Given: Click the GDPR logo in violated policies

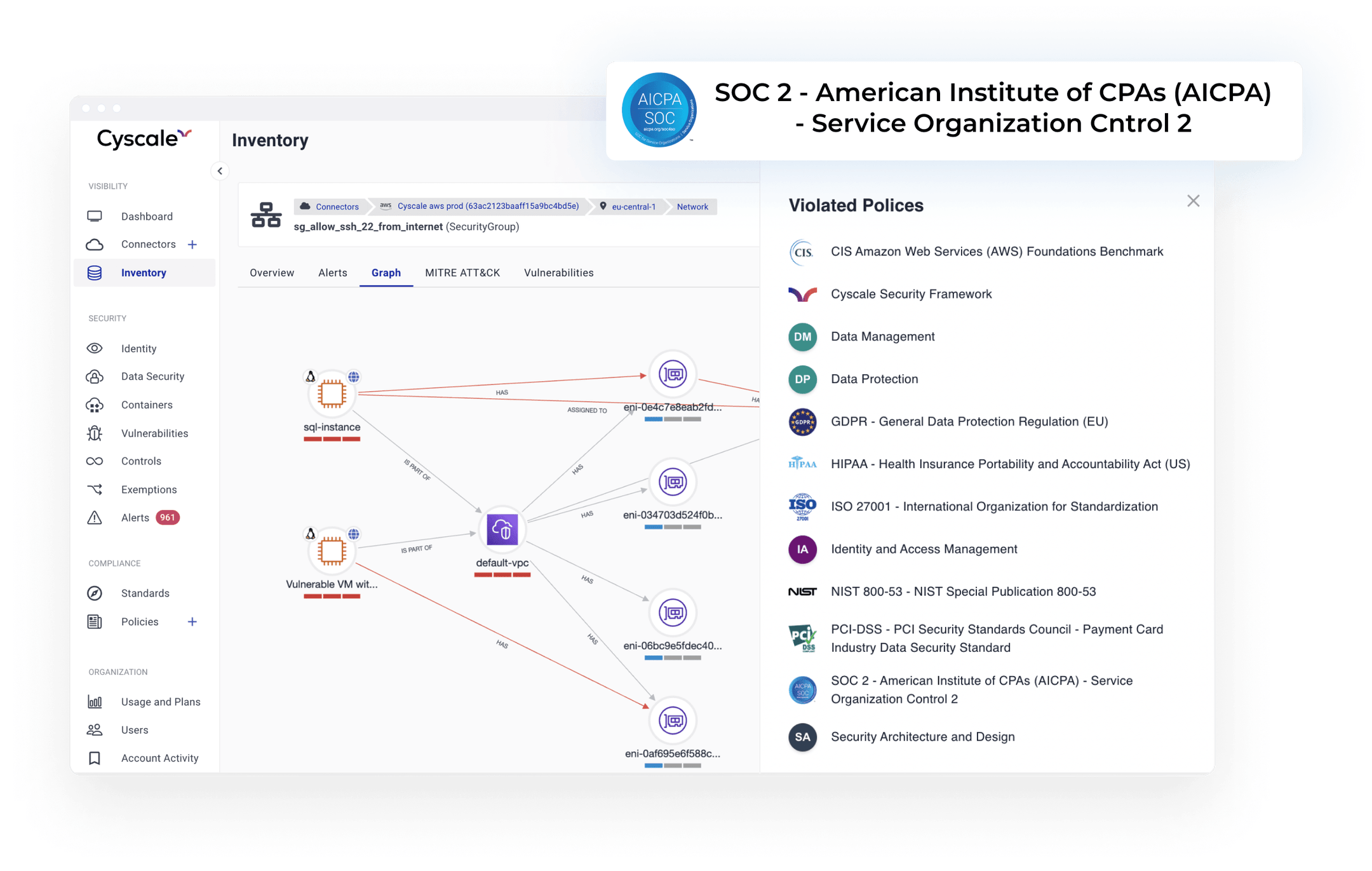Looking at the screenshot, I should [802, 422].
